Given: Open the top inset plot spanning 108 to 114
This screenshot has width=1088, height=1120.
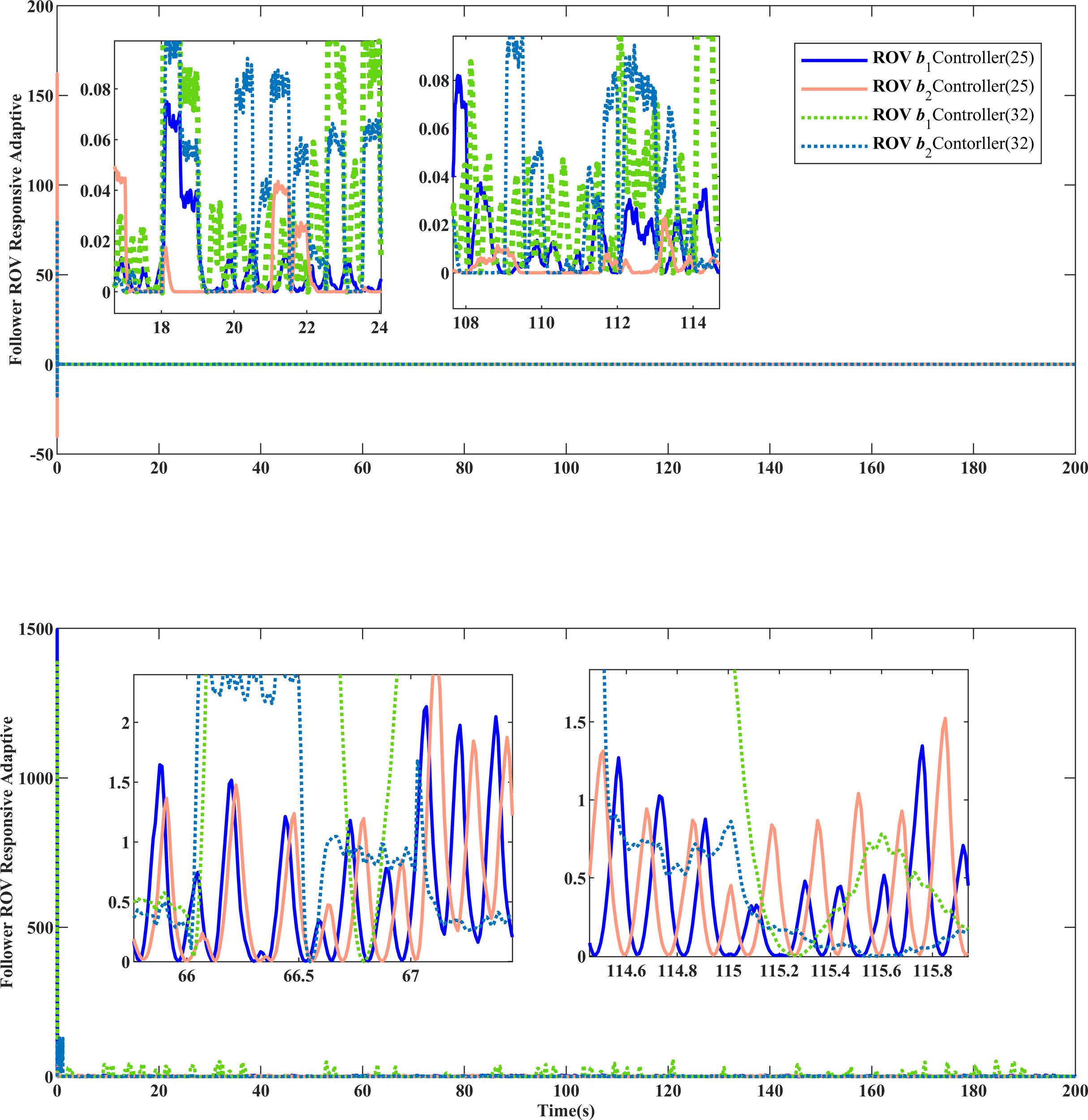Looking at the screenshot, I should tap(586, 172).
